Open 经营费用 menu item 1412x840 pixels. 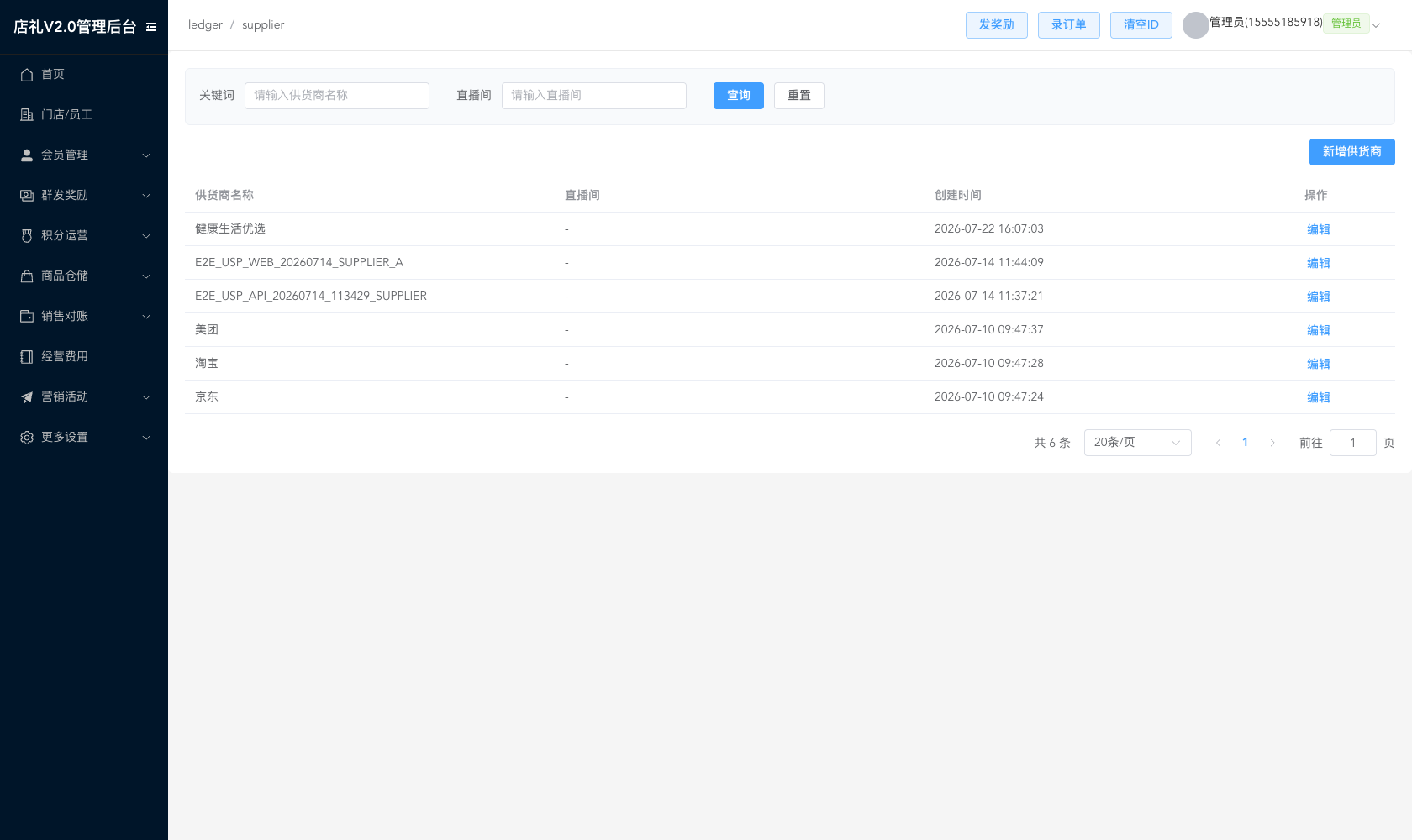[84, 357]
